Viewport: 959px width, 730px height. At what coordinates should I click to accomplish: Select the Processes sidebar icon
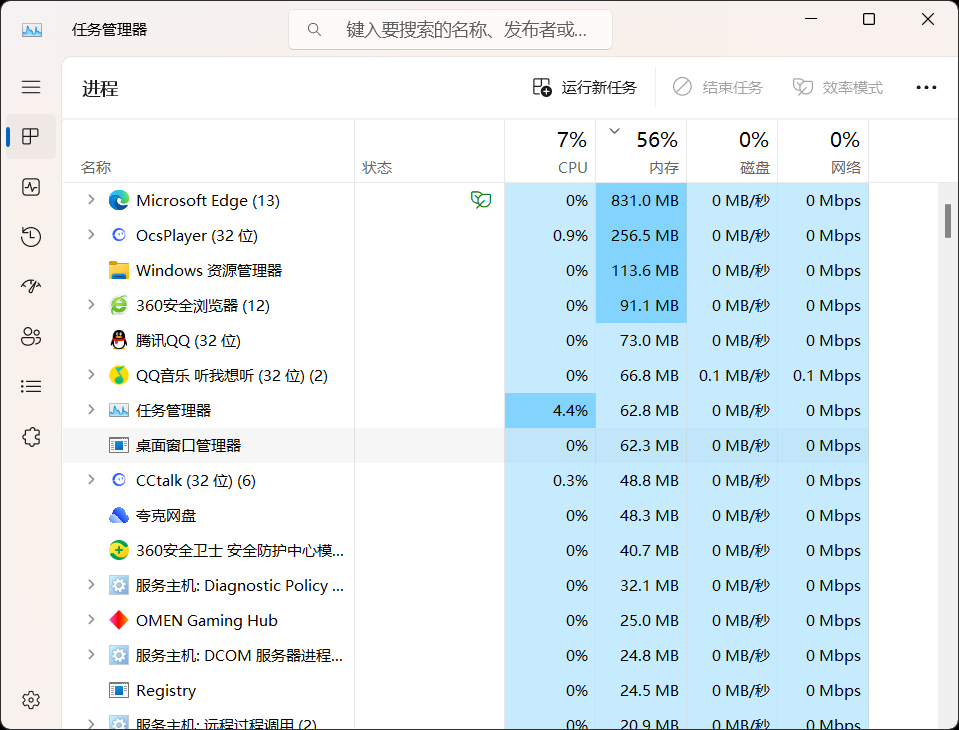(31, 136)
